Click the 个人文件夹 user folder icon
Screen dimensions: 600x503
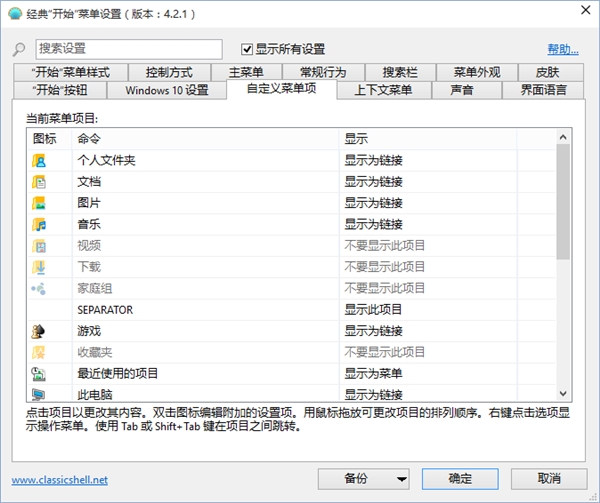point(40,160)
